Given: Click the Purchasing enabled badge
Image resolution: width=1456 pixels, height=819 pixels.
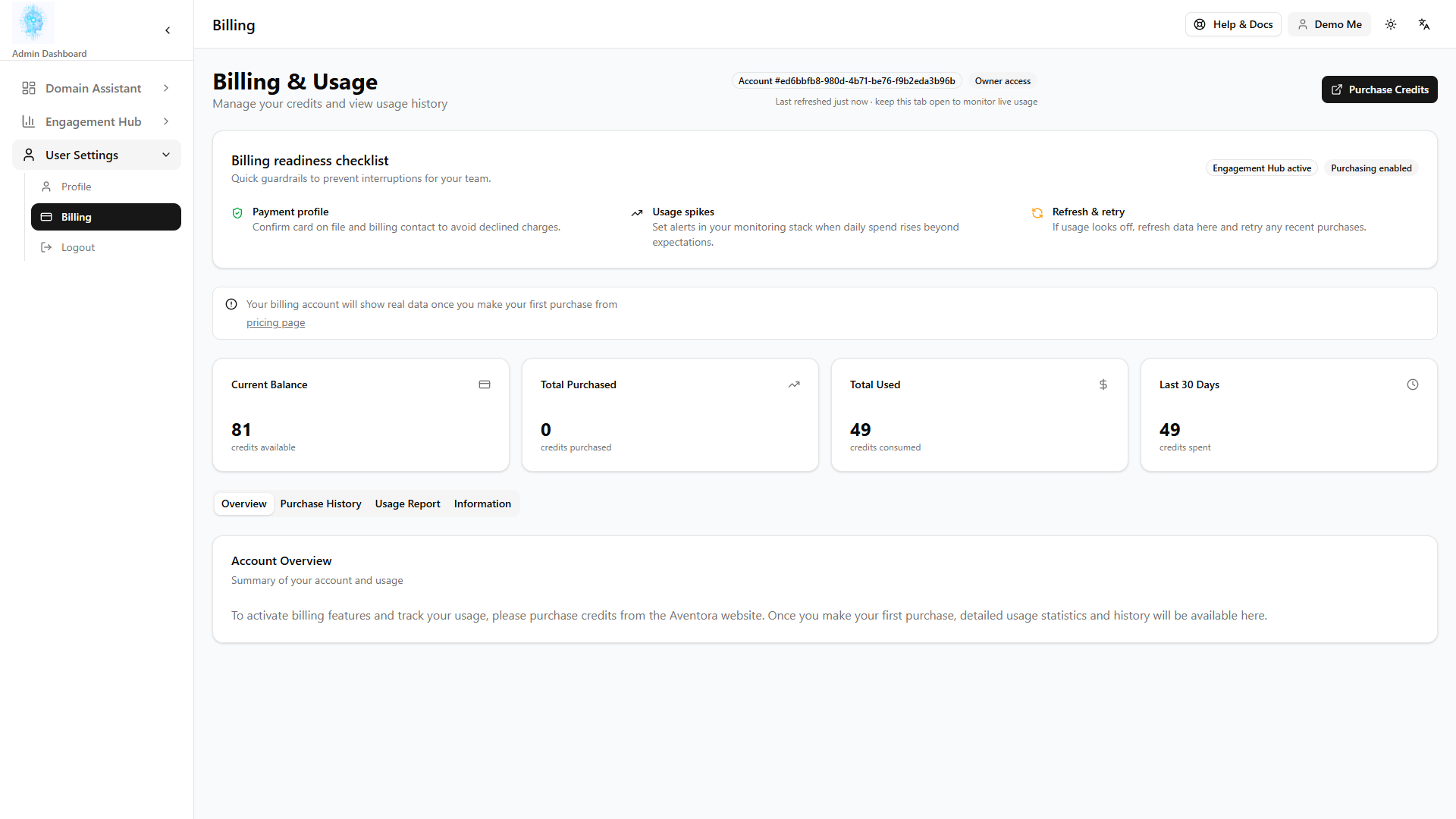Looking at the screenshot, I should (x=1371, y=168).
